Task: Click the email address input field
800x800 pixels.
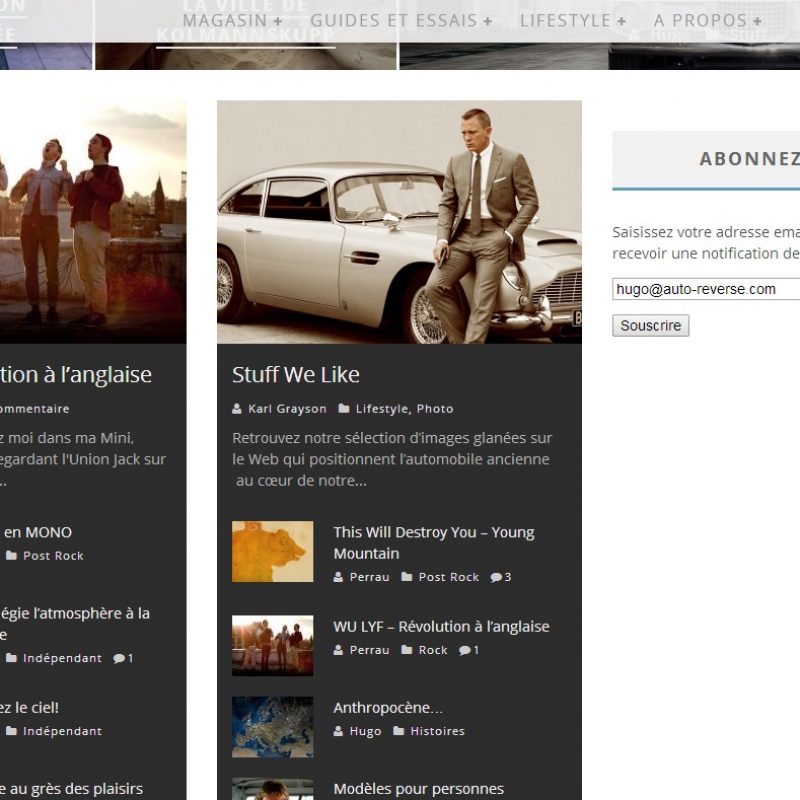Action: [x=706, y=289]
